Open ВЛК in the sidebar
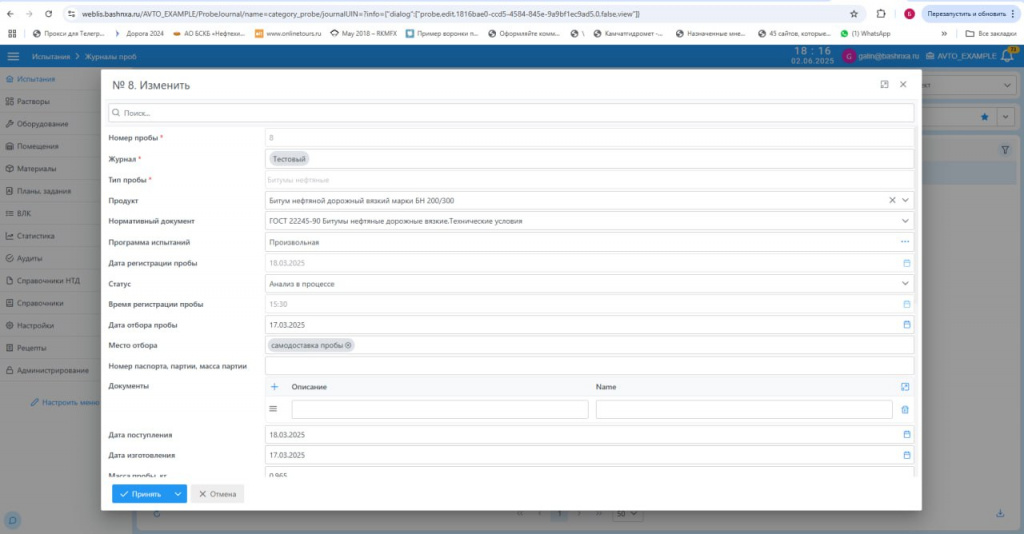 point(24,213)
